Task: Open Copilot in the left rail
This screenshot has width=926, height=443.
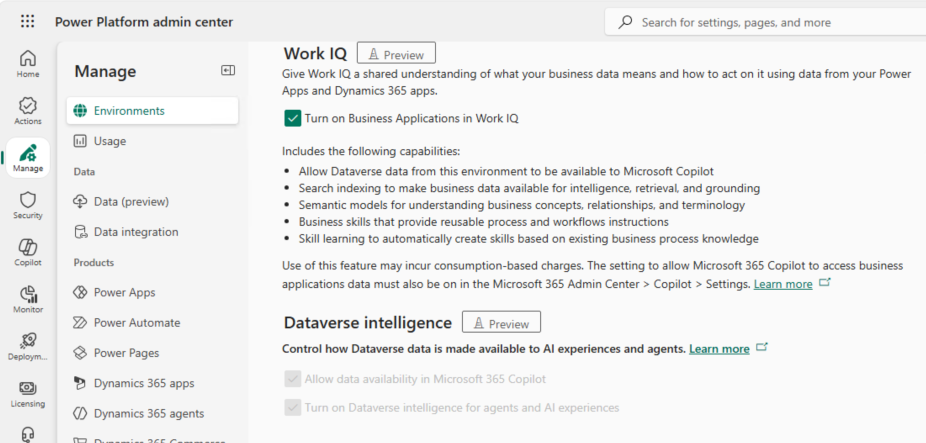Action: 28,252
